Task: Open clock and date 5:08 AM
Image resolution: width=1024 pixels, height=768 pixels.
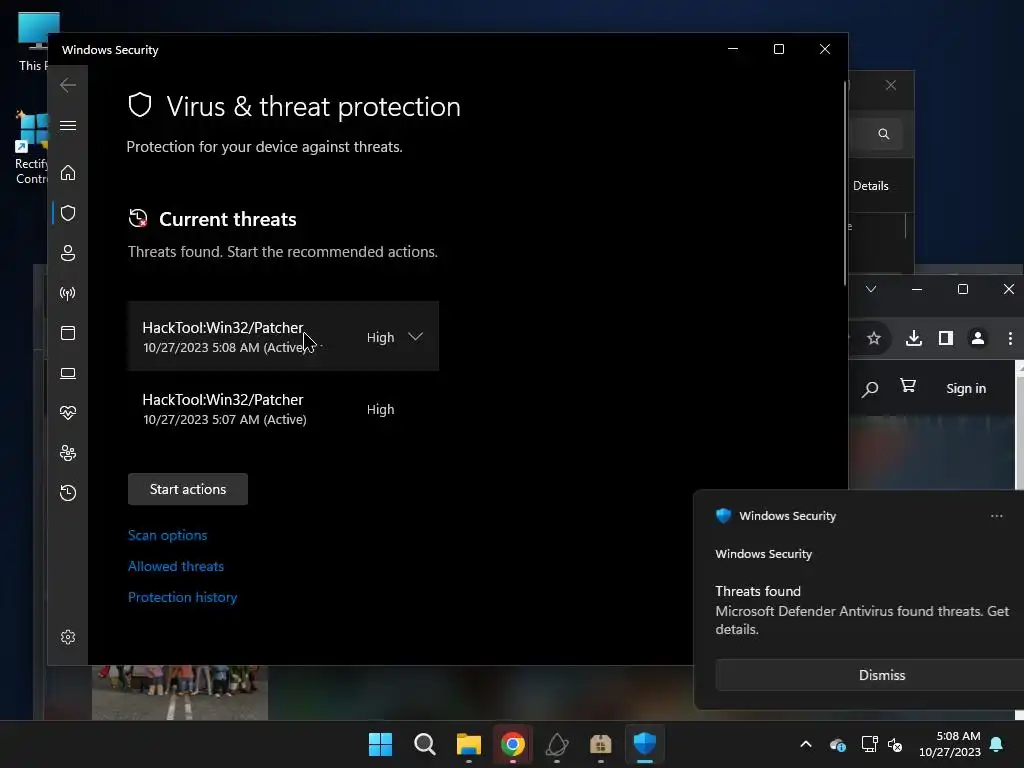Action: click(x=950, y=744)
